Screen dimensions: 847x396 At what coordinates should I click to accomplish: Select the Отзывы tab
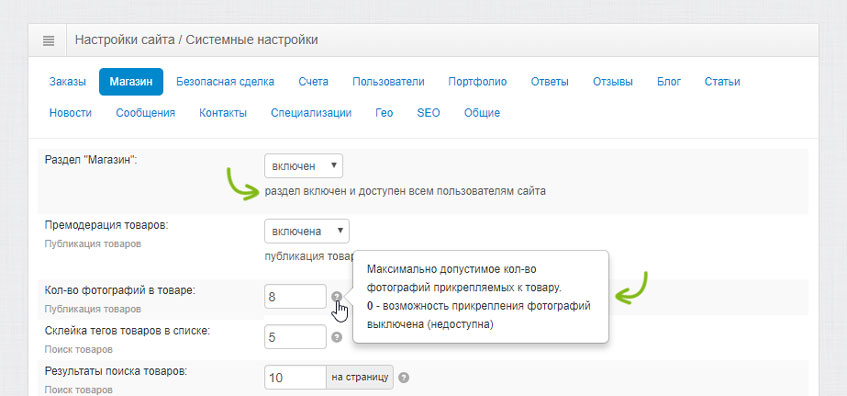(613, 82)
